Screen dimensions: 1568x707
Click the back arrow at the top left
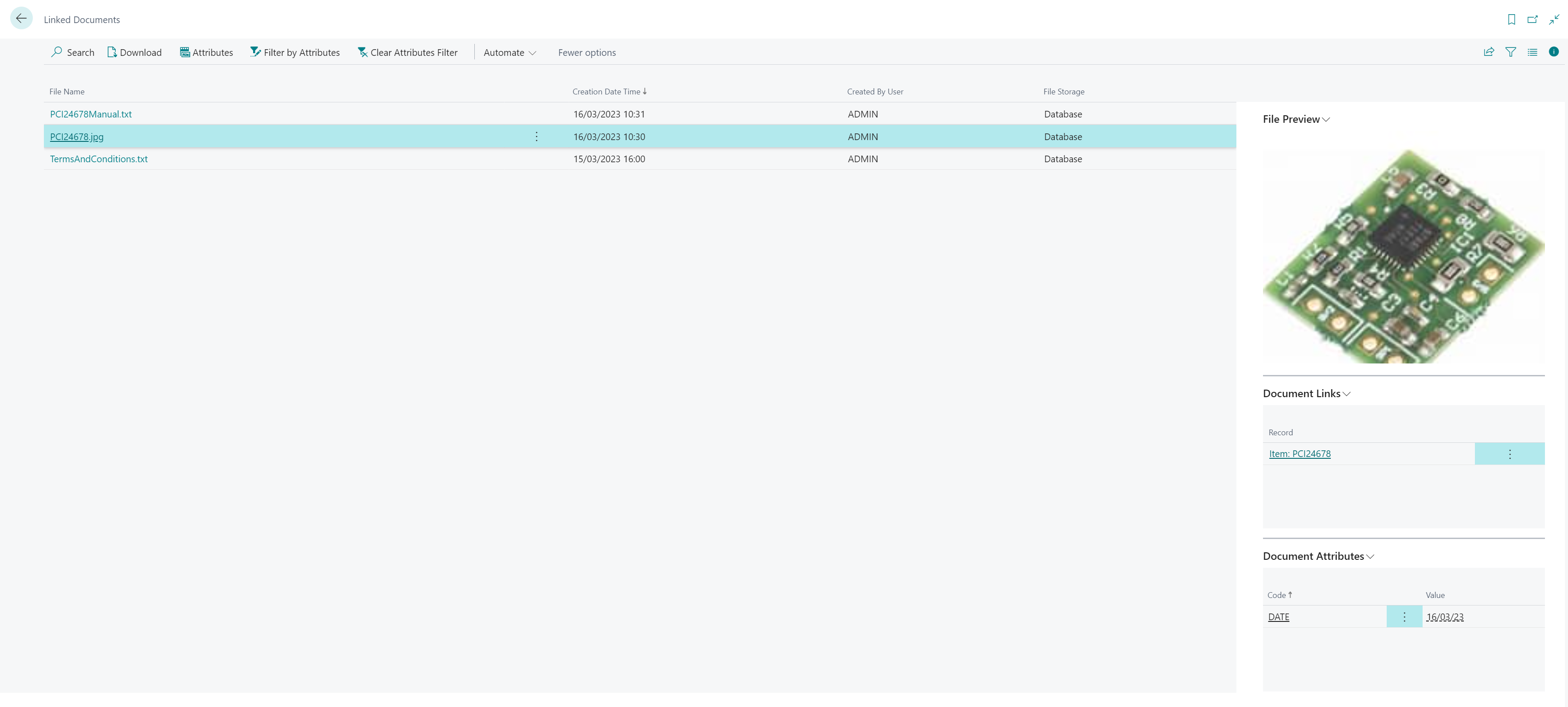coord(22,18)
